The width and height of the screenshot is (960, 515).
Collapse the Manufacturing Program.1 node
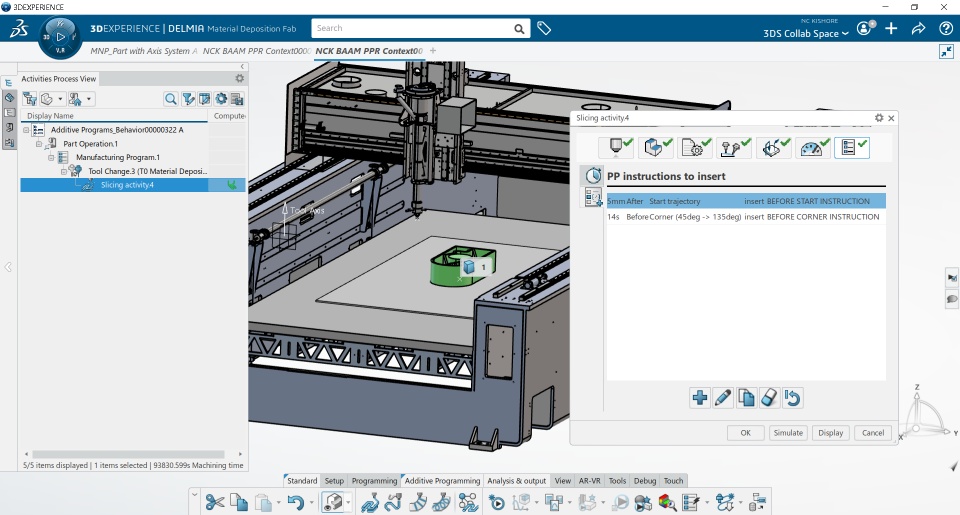tap(51, 157)
